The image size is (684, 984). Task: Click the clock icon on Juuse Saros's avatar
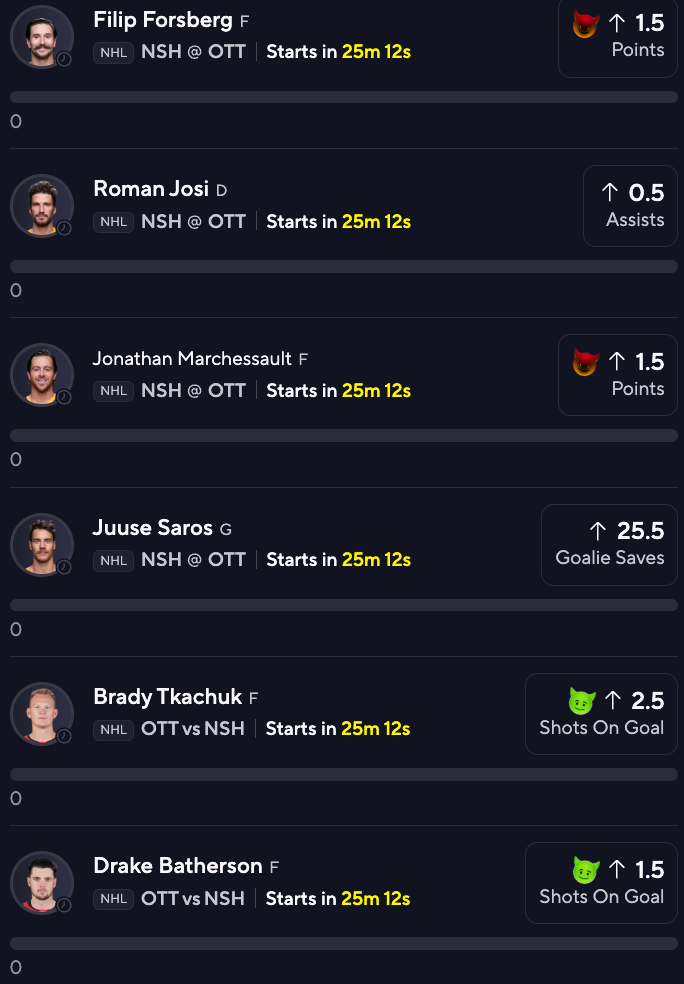coord(64,567)
